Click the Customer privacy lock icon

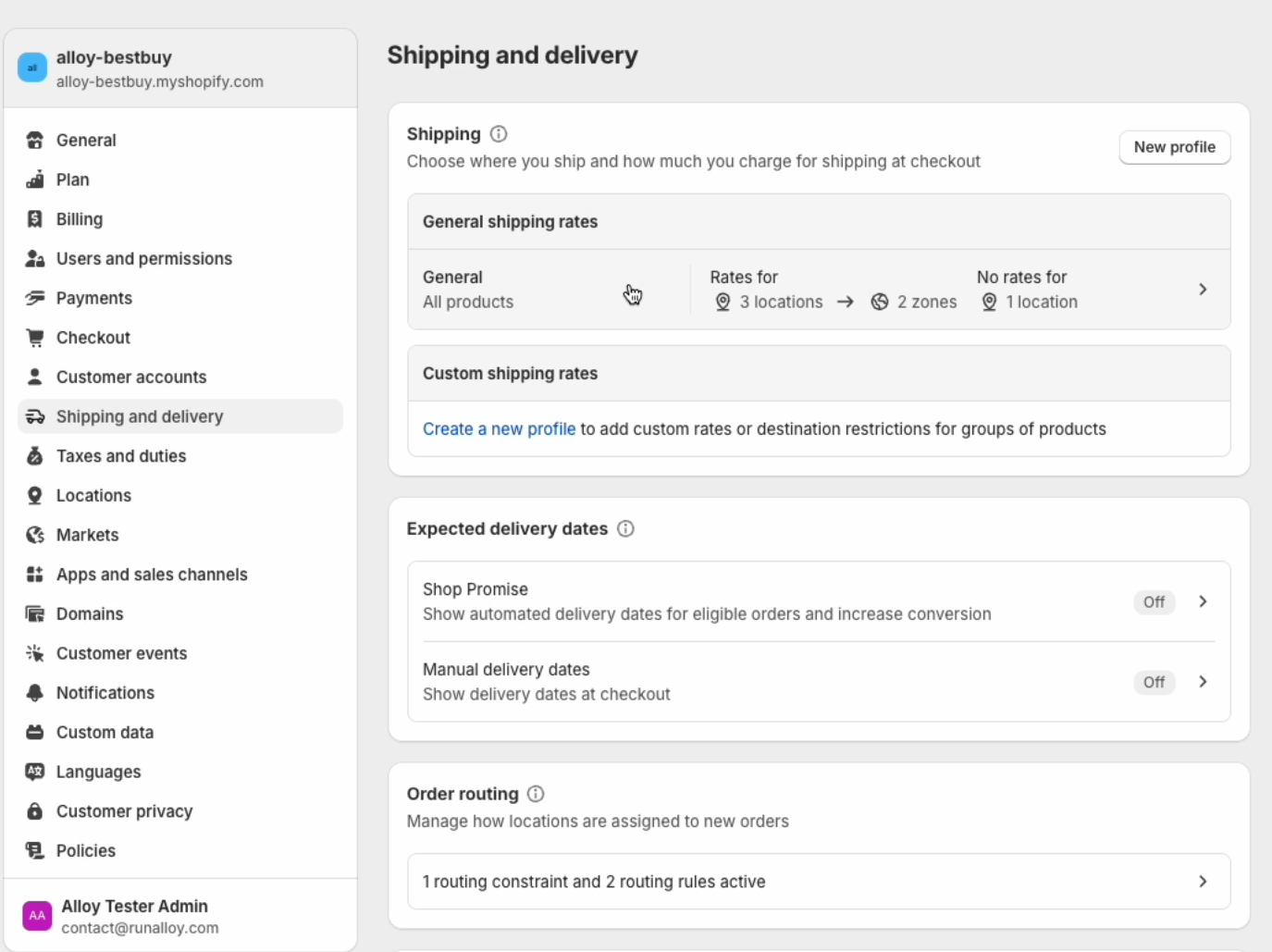click(x=35, y=811)
